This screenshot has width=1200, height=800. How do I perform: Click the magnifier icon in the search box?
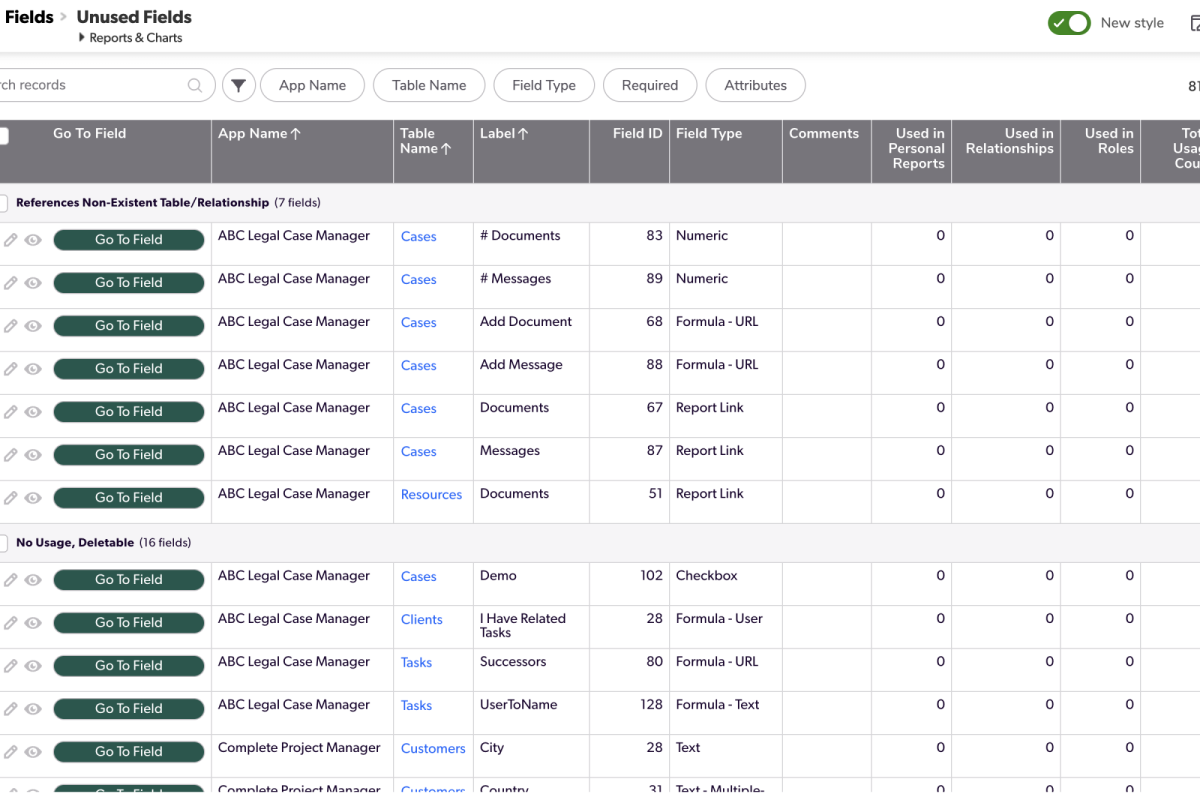point(195,85)
